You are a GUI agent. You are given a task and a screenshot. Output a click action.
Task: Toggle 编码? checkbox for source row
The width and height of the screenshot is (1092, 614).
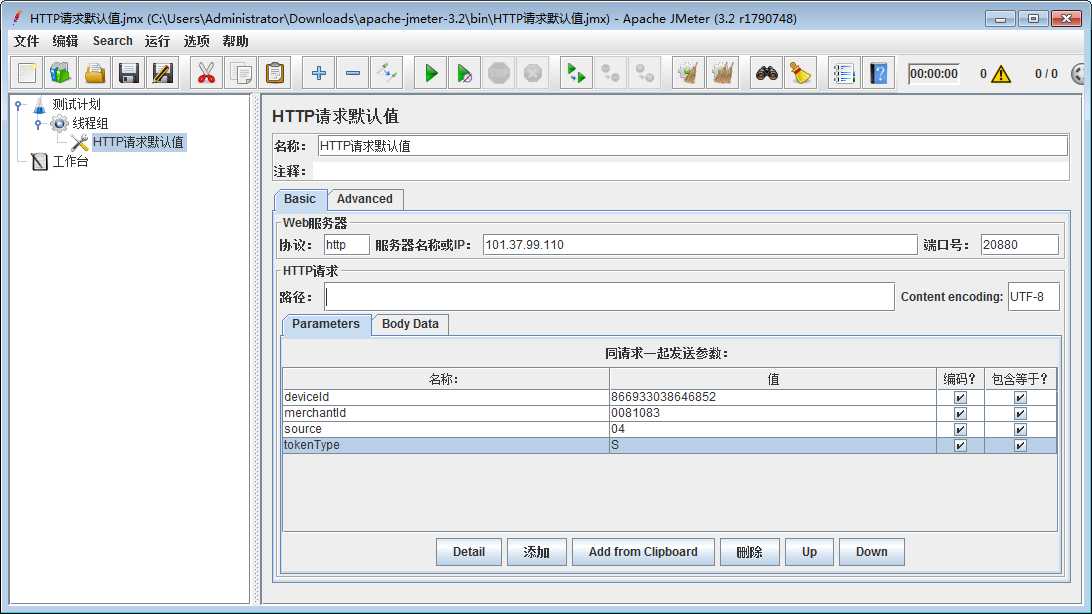point(960,430)
